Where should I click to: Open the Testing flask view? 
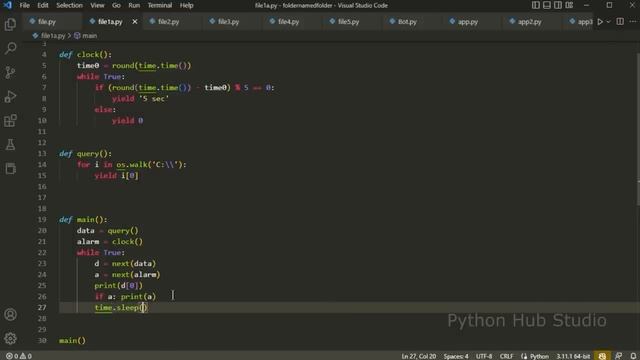tap(10, 144)
